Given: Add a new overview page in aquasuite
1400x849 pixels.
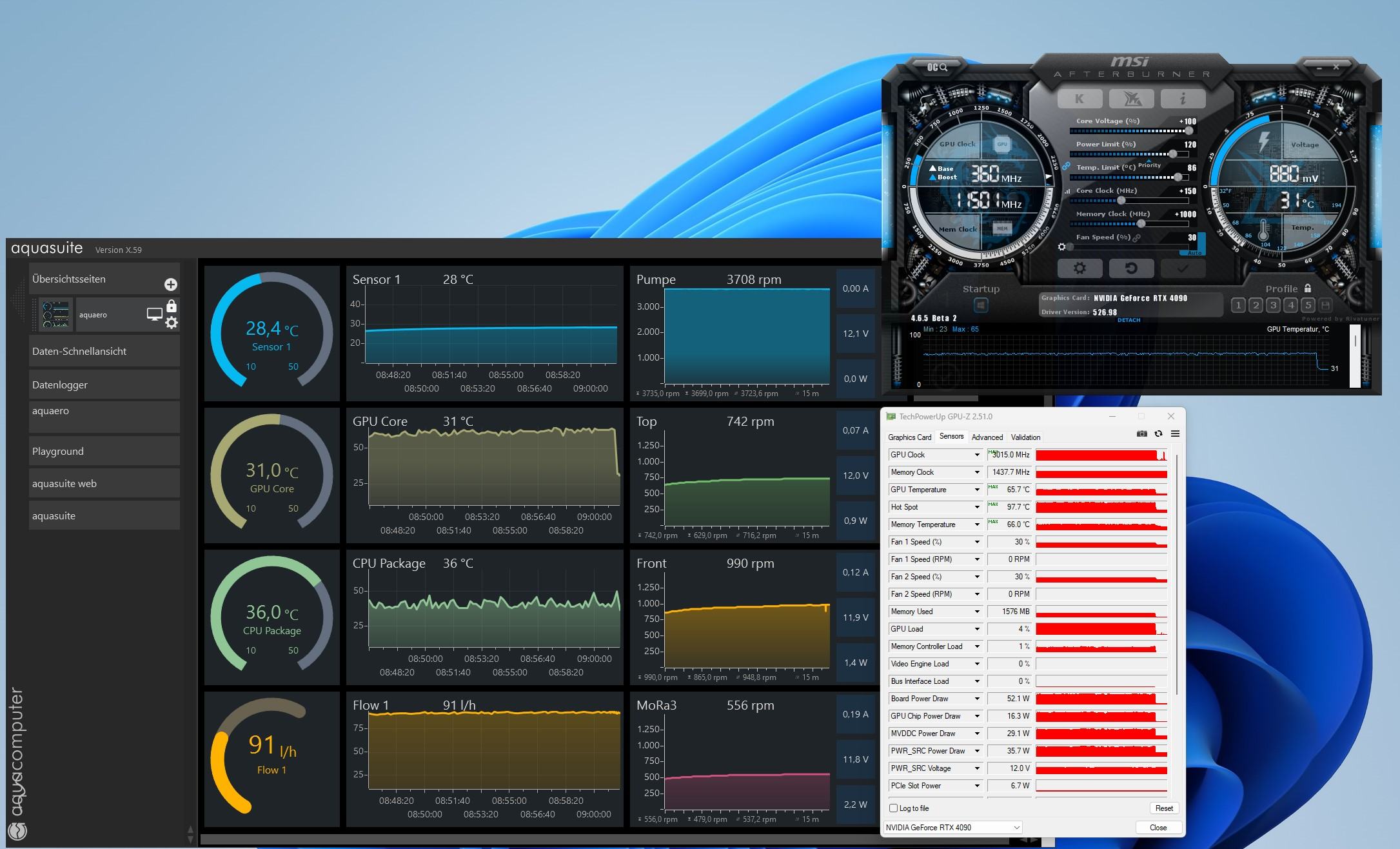Looking at the screenshot, I should (171, 285).
